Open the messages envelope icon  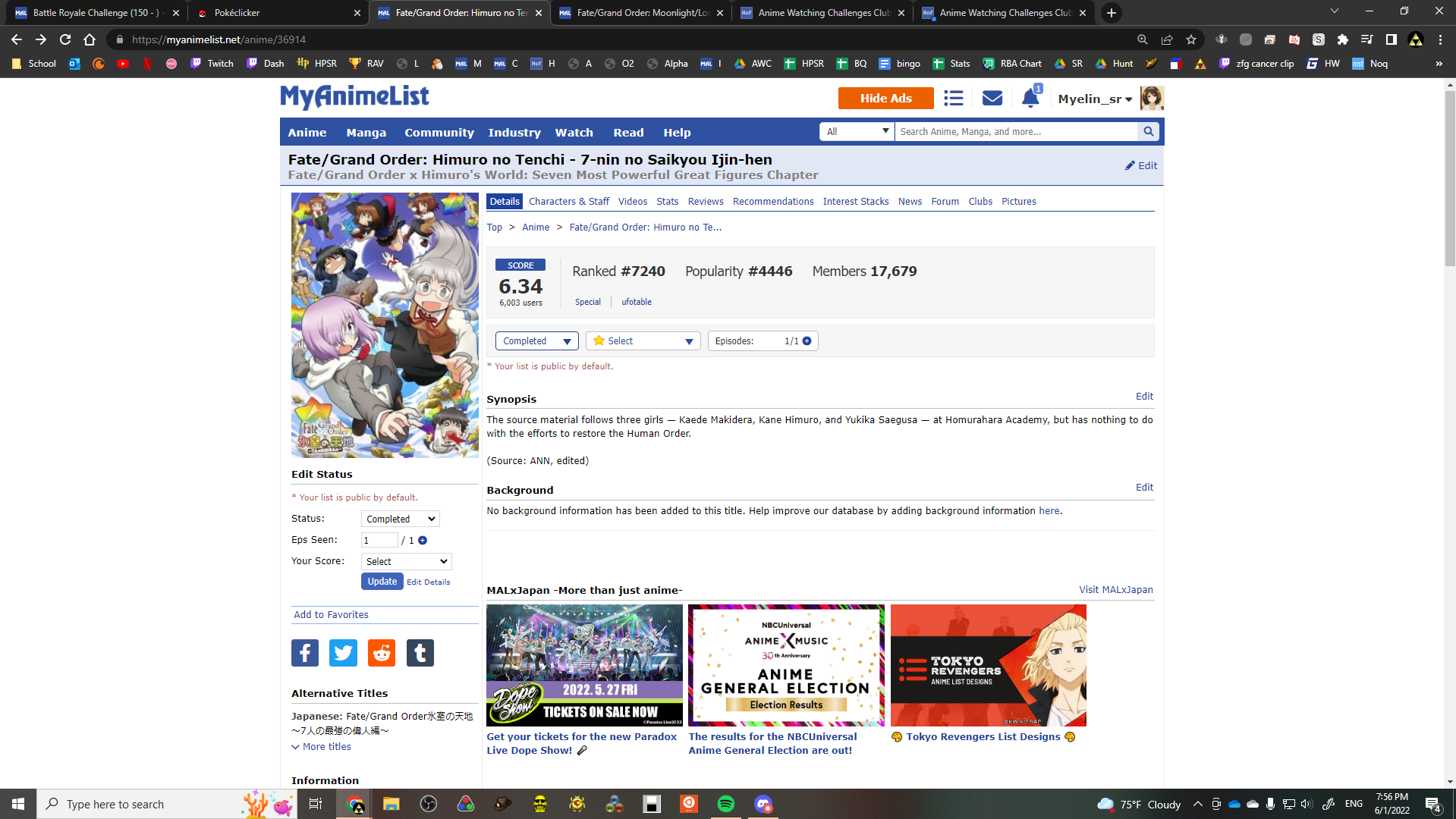coord(992,98)
